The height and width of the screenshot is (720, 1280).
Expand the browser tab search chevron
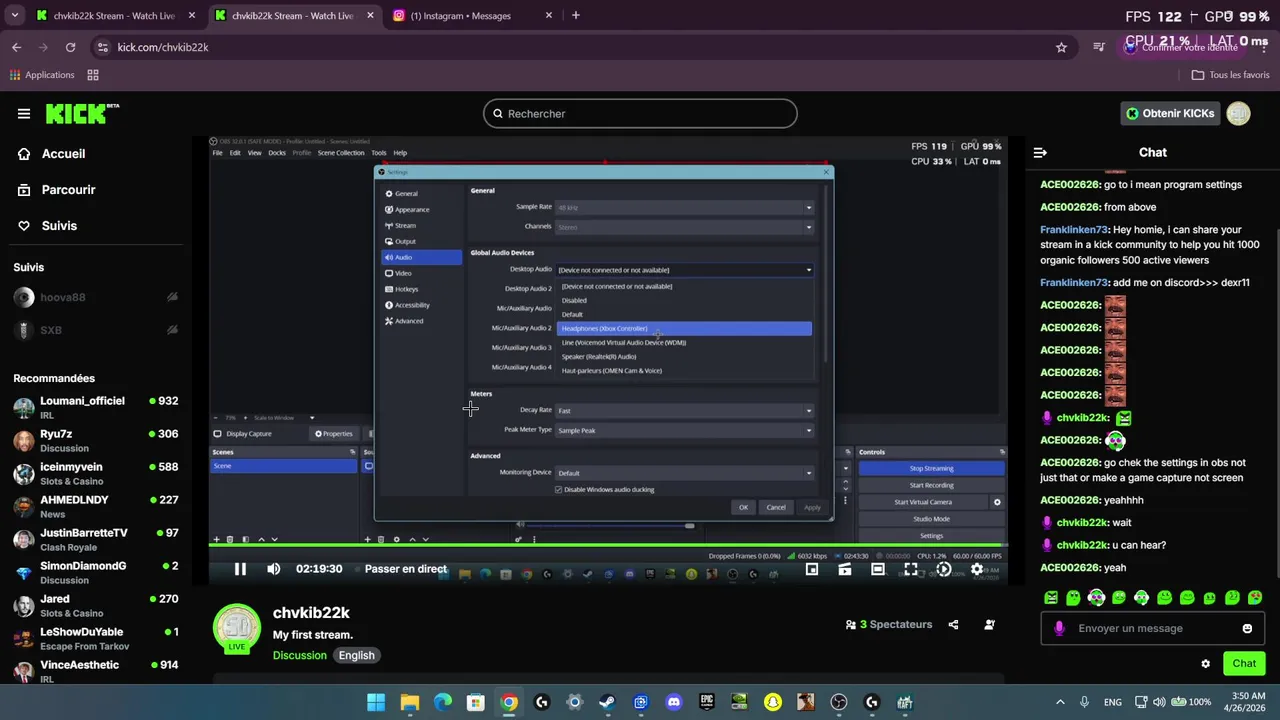pyautogui.click(x=14, y=15)
